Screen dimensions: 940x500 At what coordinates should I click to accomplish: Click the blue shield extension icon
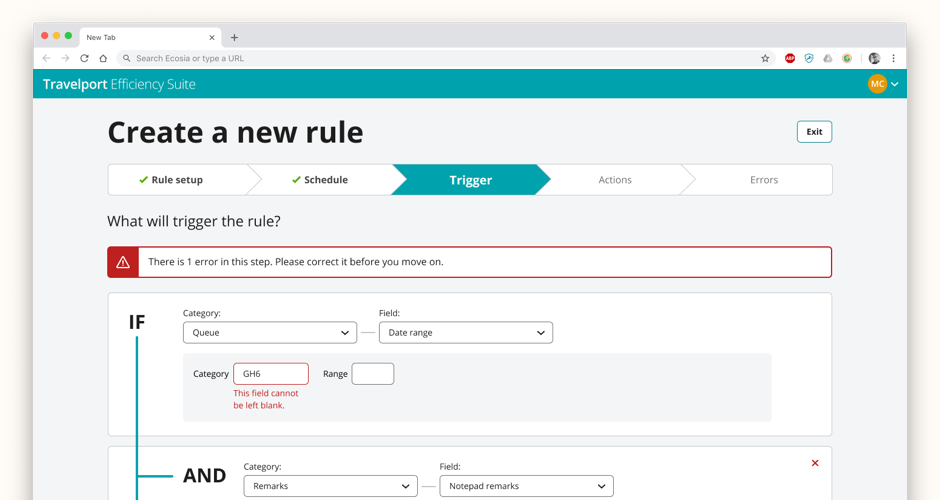click(809, 59)
